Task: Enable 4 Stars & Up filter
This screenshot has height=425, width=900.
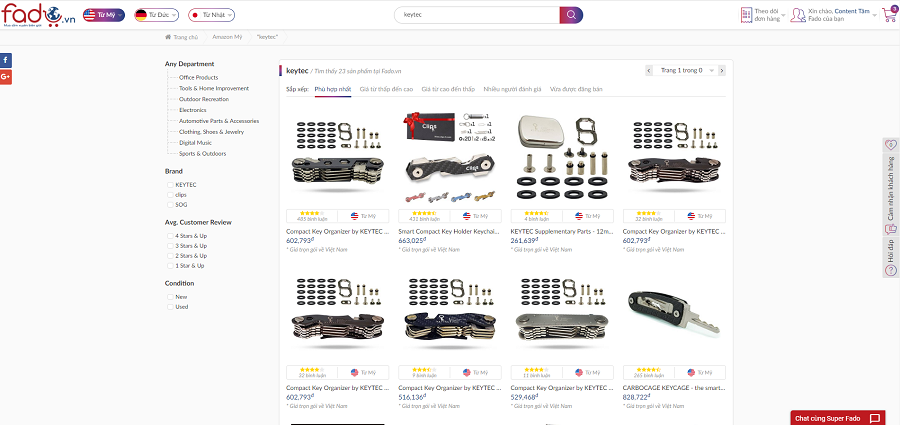Action: coord(170,236)
